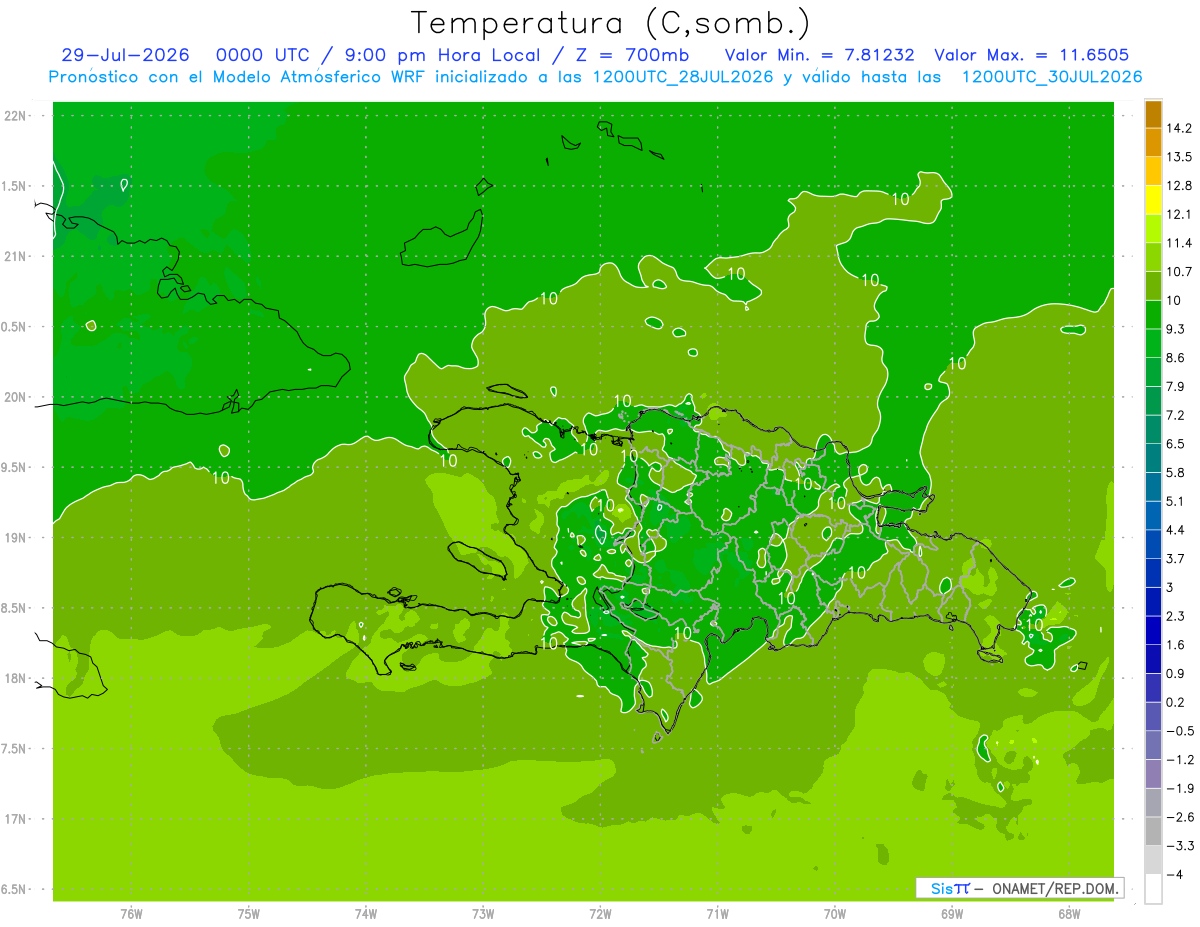Click the "70W" longitude axis label

pos(835,914)
